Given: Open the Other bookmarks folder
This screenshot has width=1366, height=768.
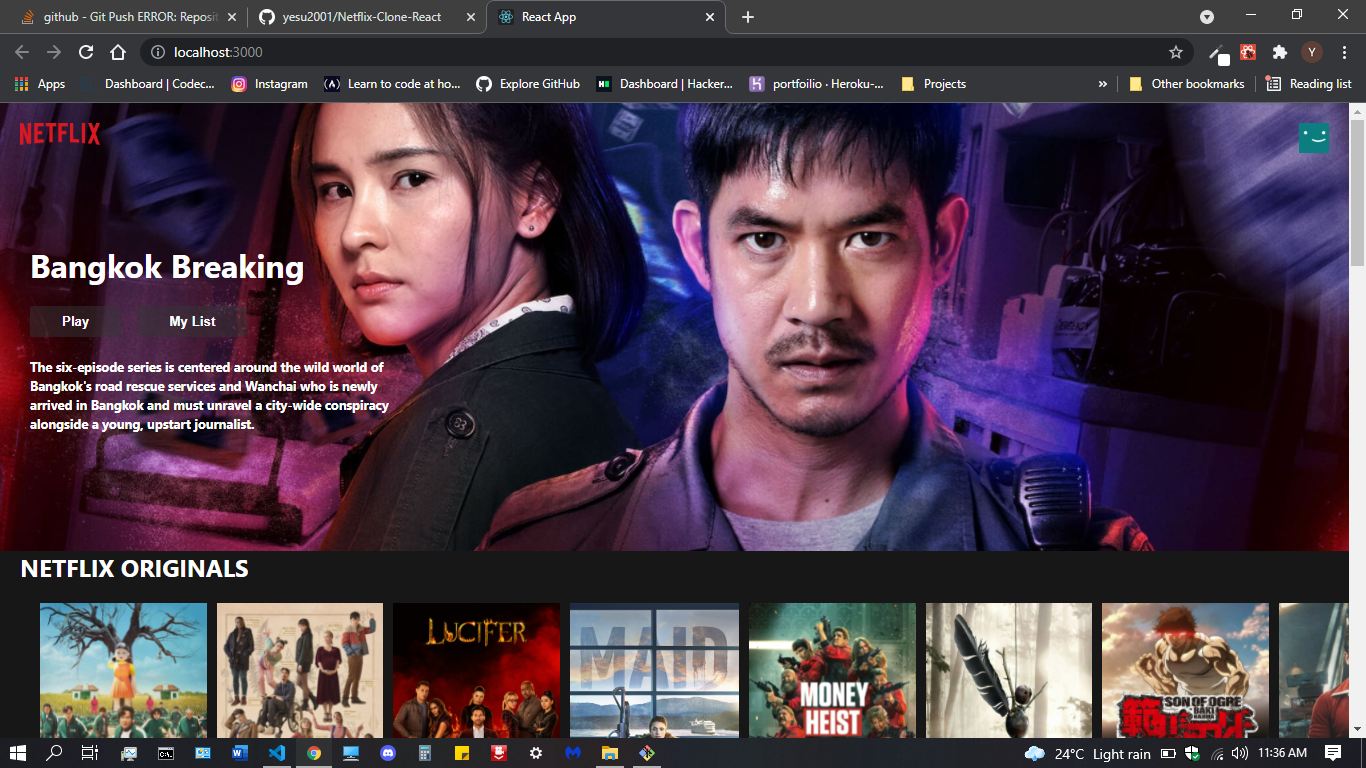Looking at the screenshot, I should [1186, 84].
